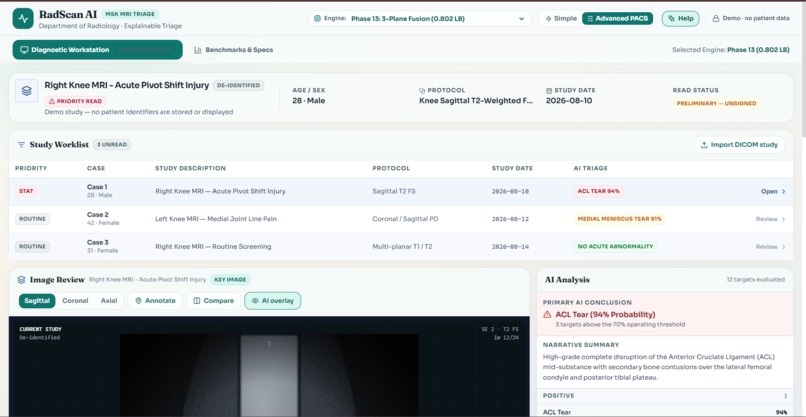Click Selected Engine Phase 13 (0.802 LB) text
This screenshot has width=806, height=417.
coord(730,50)
